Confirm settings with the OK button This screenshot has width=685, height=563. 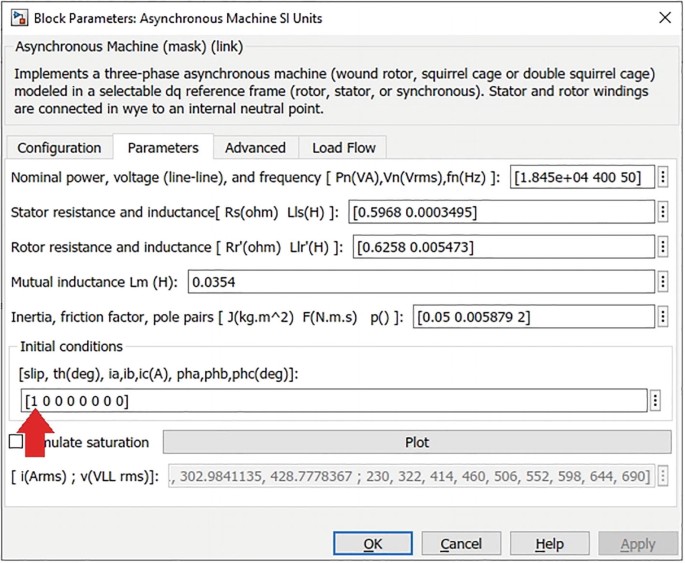pos(373,544)
